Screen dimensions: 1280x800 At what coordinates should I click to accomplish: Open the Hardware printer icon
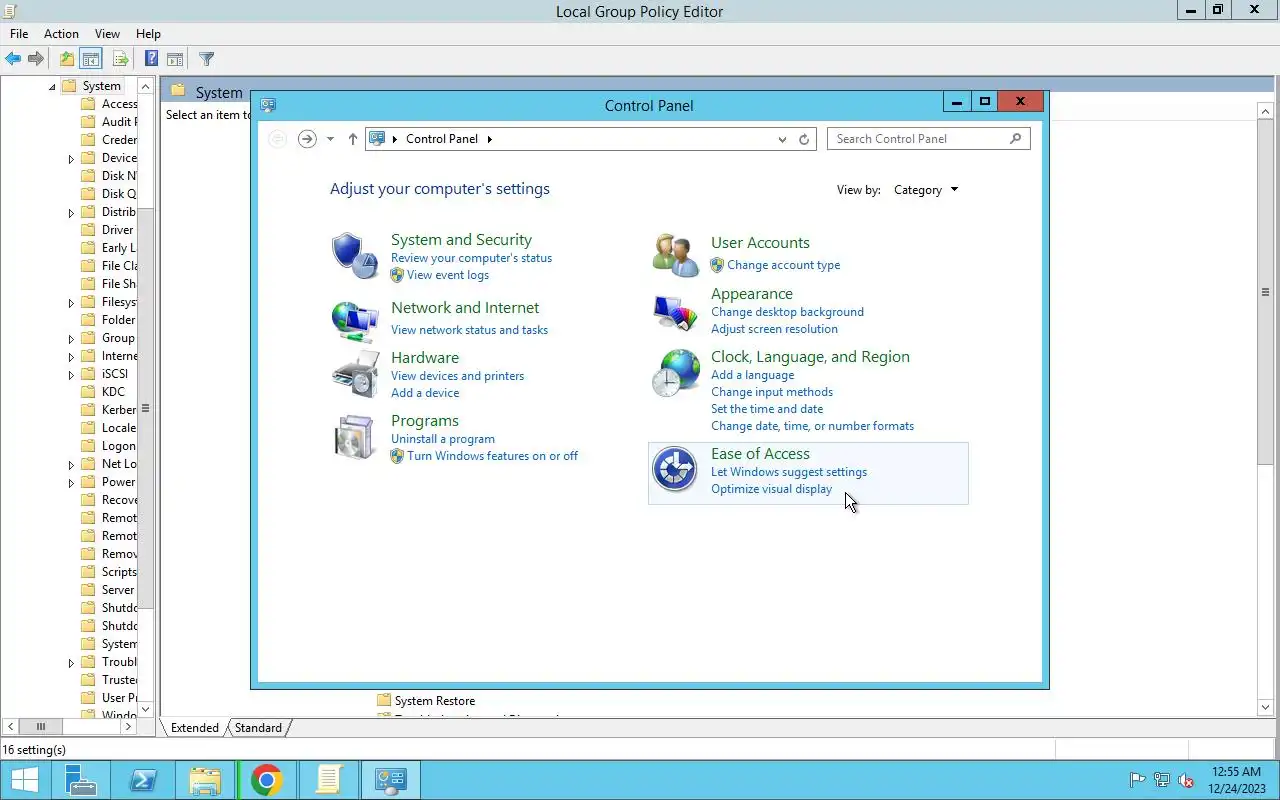point(355,374)
